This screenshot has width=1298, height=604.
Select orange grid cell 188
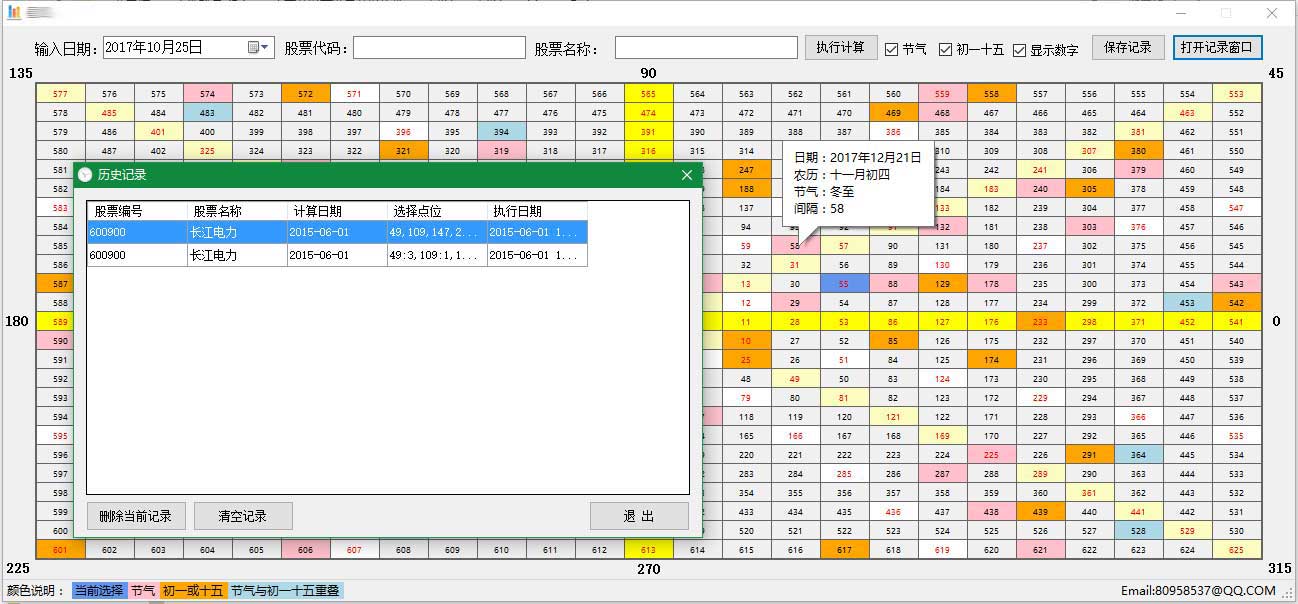746,189
